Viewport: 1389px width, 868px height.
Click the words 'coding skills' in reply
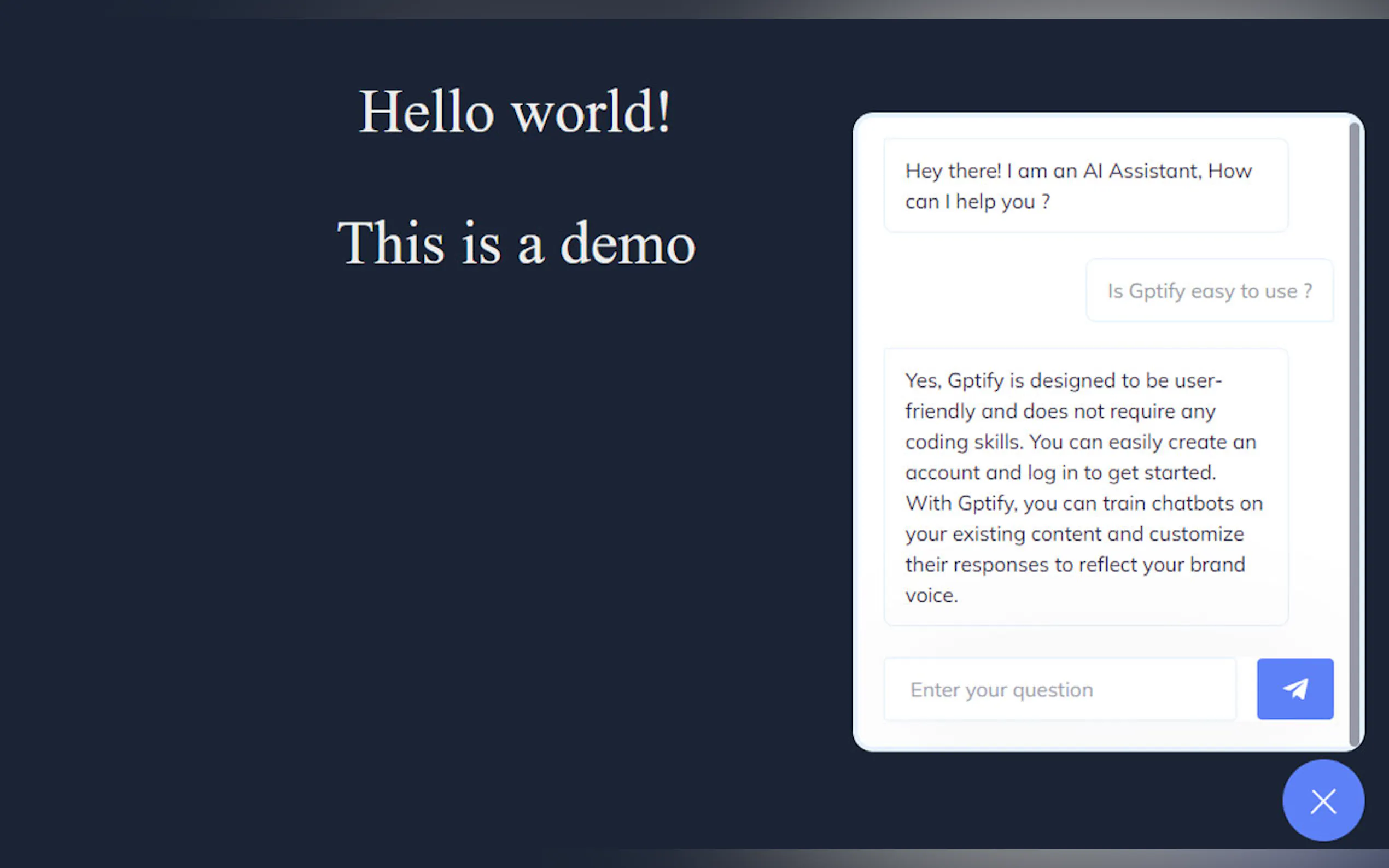click(x=964, y=442)
